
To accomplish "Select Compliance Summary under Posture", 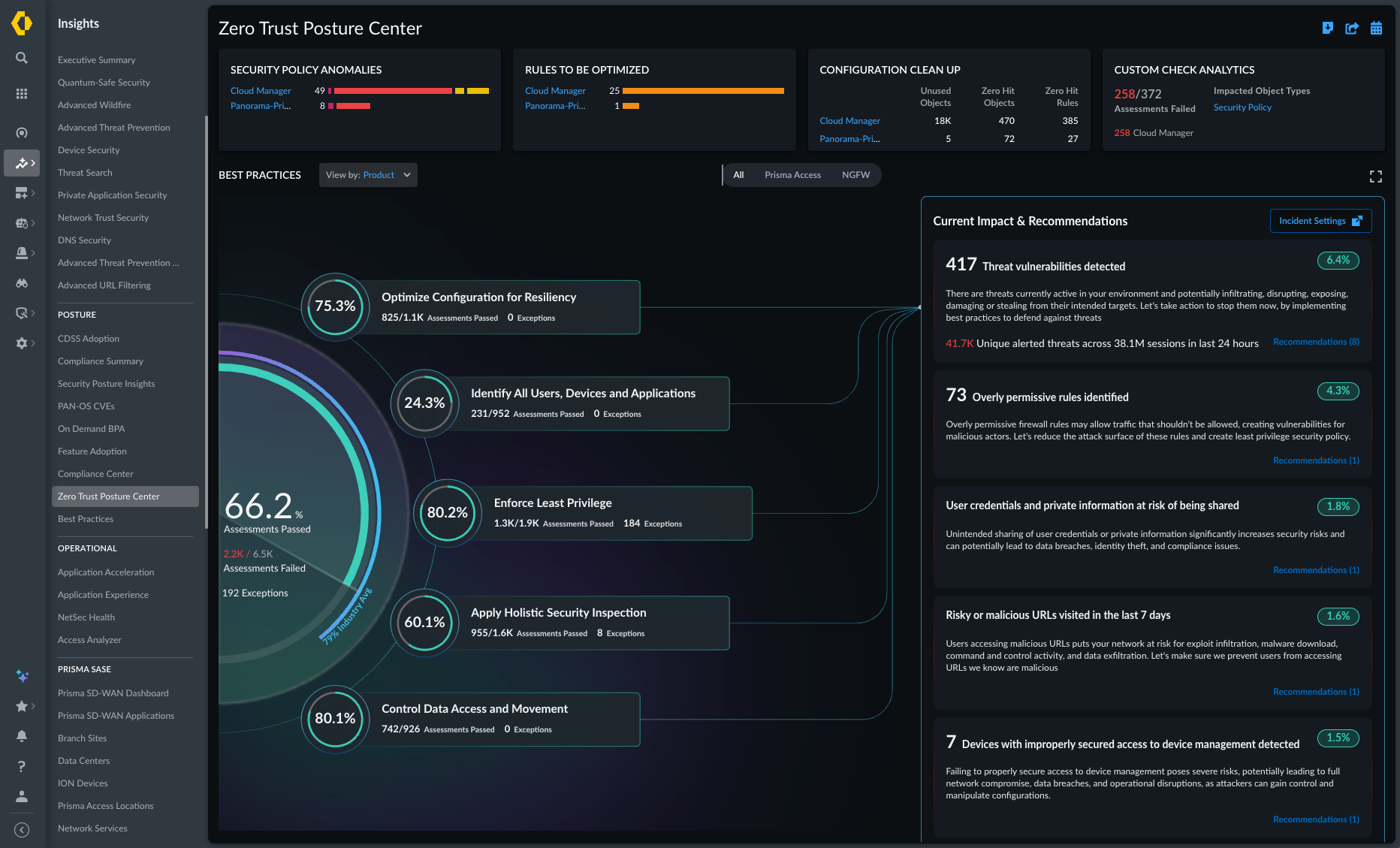I will tap(101, 361).
